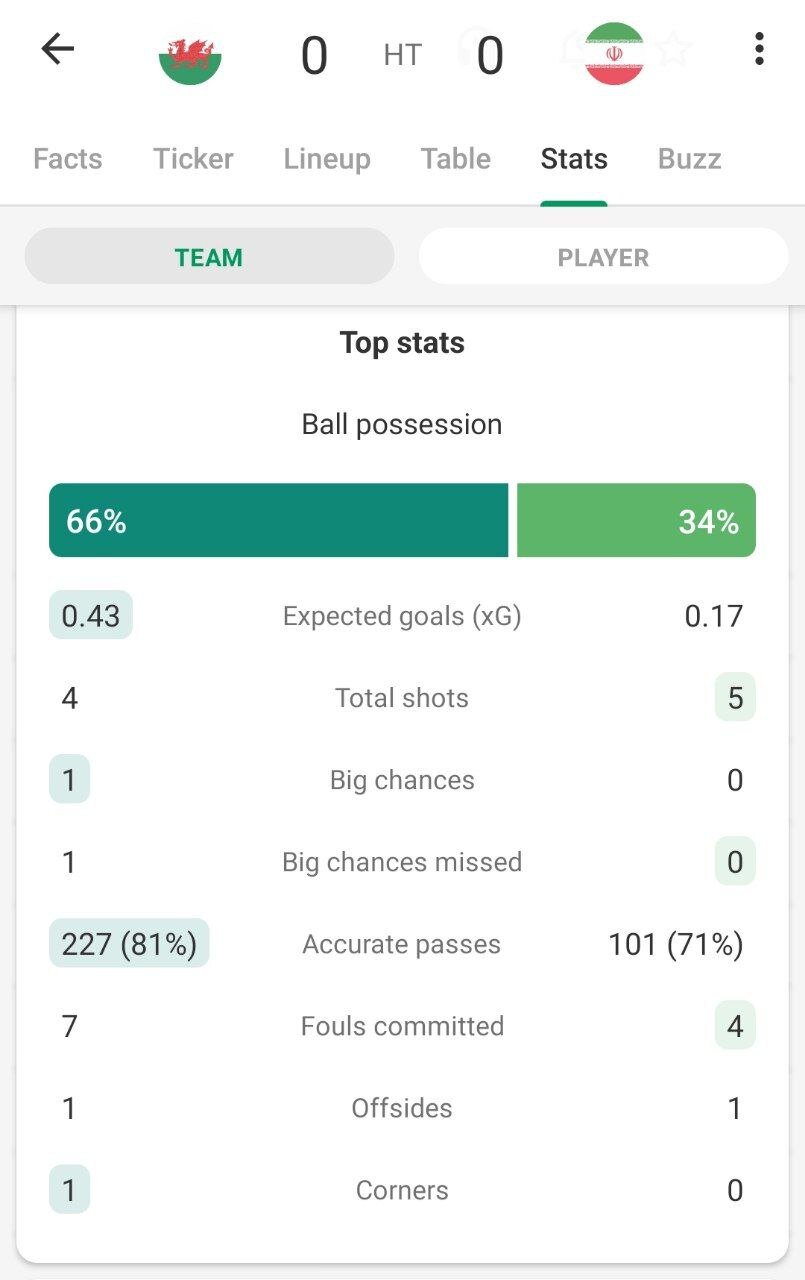Open the Facts tab
The image size is (805, 1280).
pos(68,159)
